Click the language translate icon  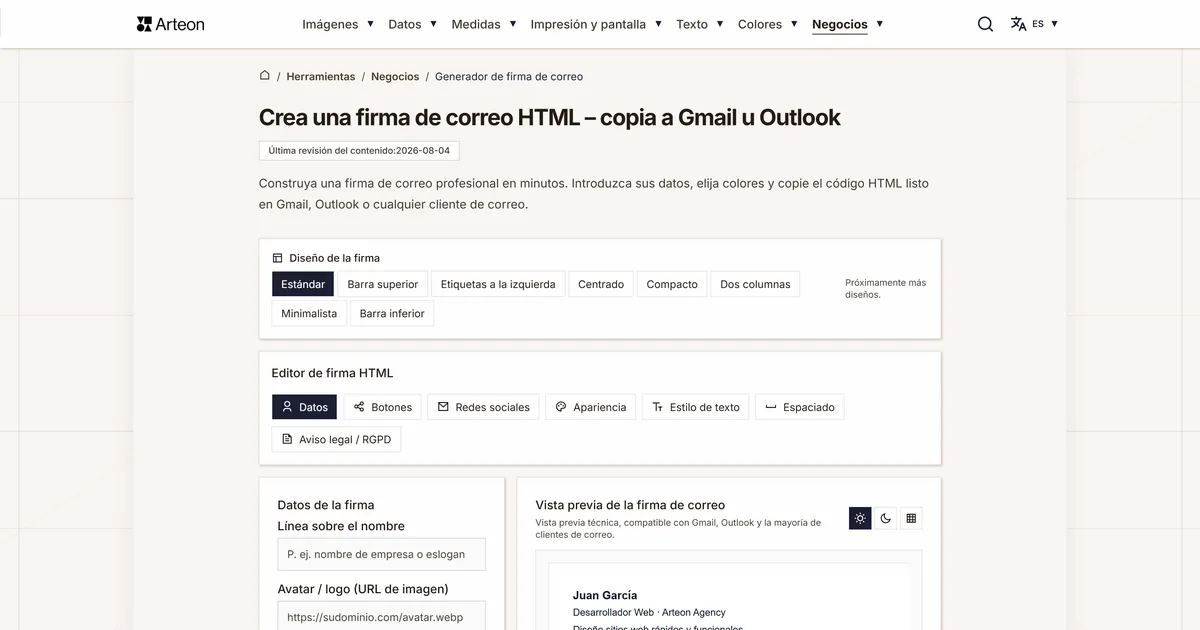point(1018,24)
